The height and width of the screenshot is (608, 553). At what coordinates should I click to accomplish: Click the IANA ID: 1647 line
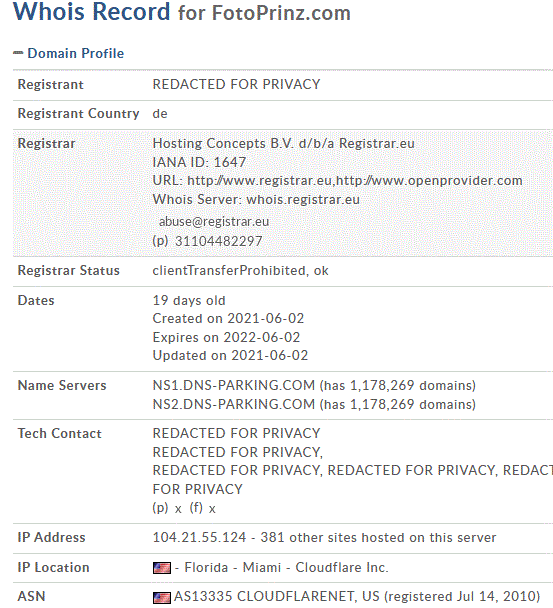(x=199, y=162)
